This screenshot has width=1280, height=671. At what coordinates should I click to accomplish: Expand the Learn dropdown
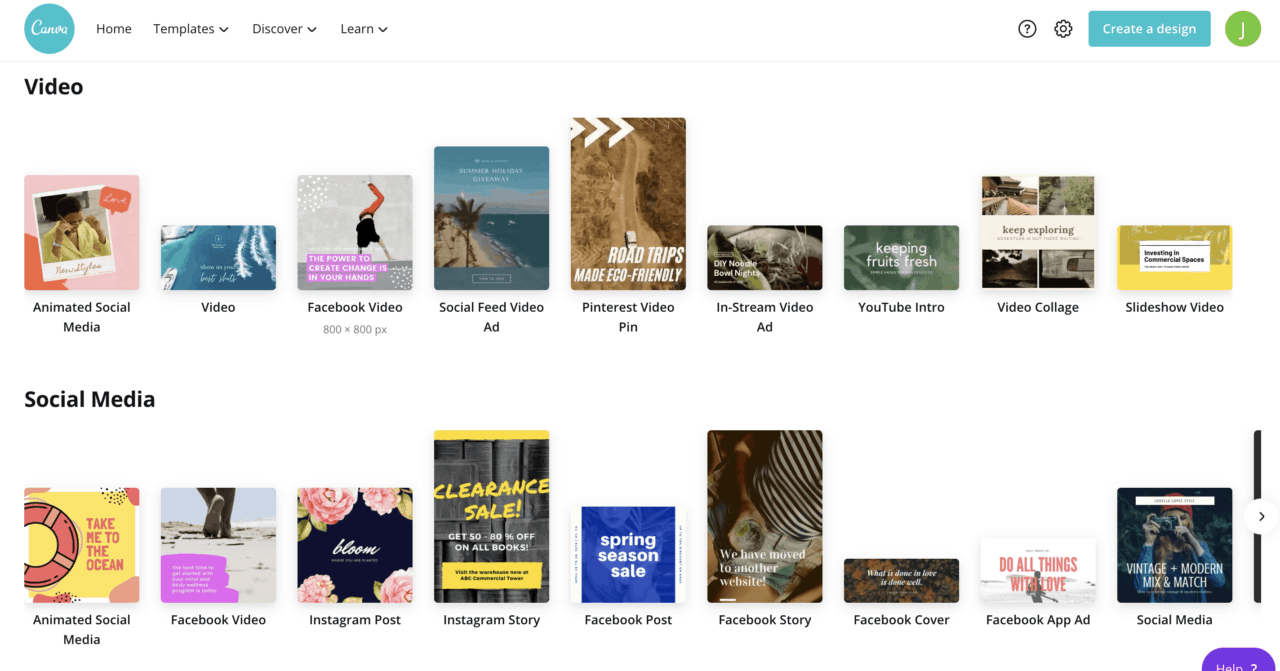[x=362, y=28]
